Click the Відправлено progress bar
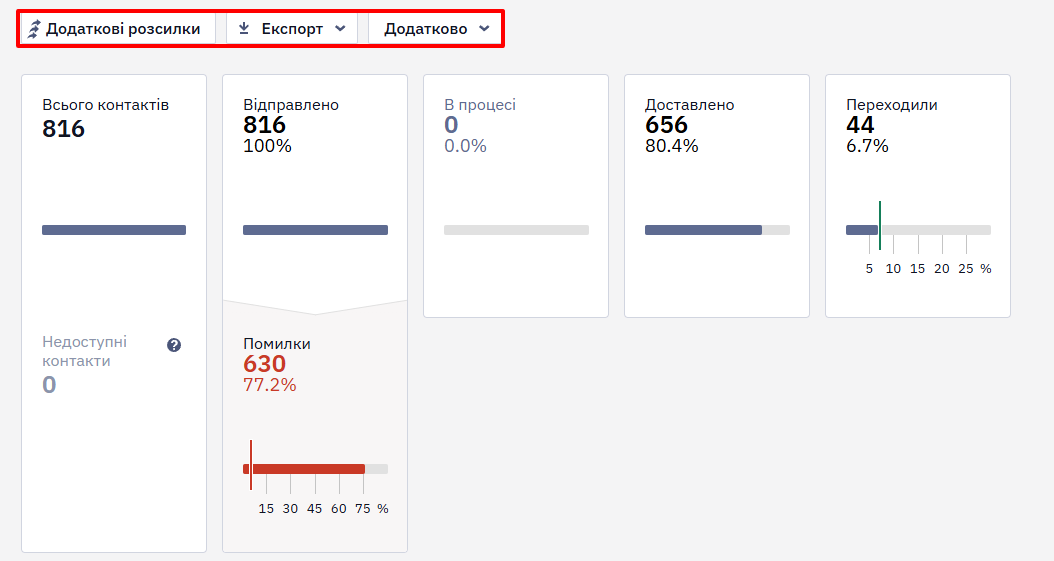Image resolution: width=1054 pixels, height=561 pixels. click(x=315, y=230)
